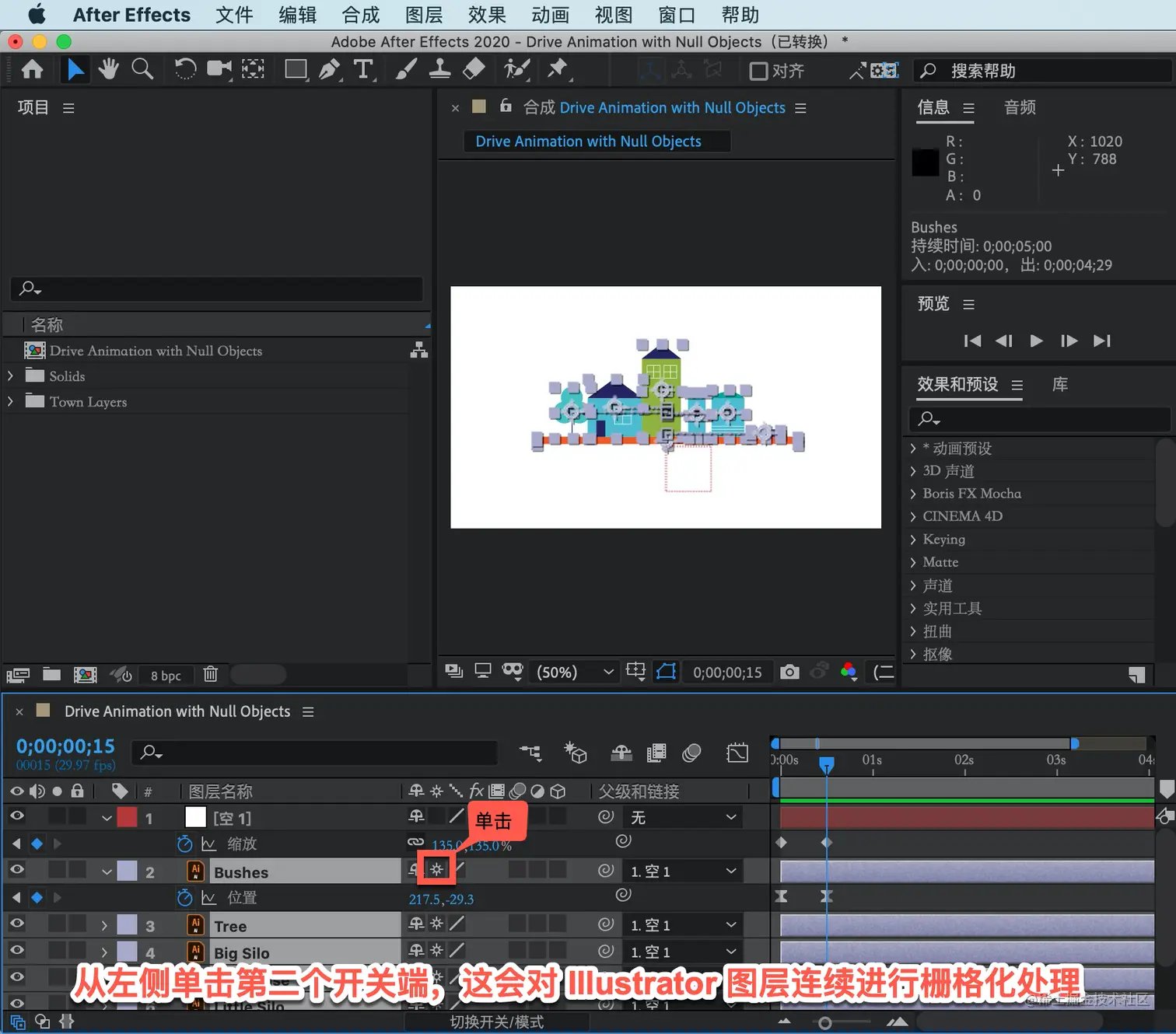Select the Selection arrow tool
Screen dimensions: 1176x1034
click(x=75, y=70)
